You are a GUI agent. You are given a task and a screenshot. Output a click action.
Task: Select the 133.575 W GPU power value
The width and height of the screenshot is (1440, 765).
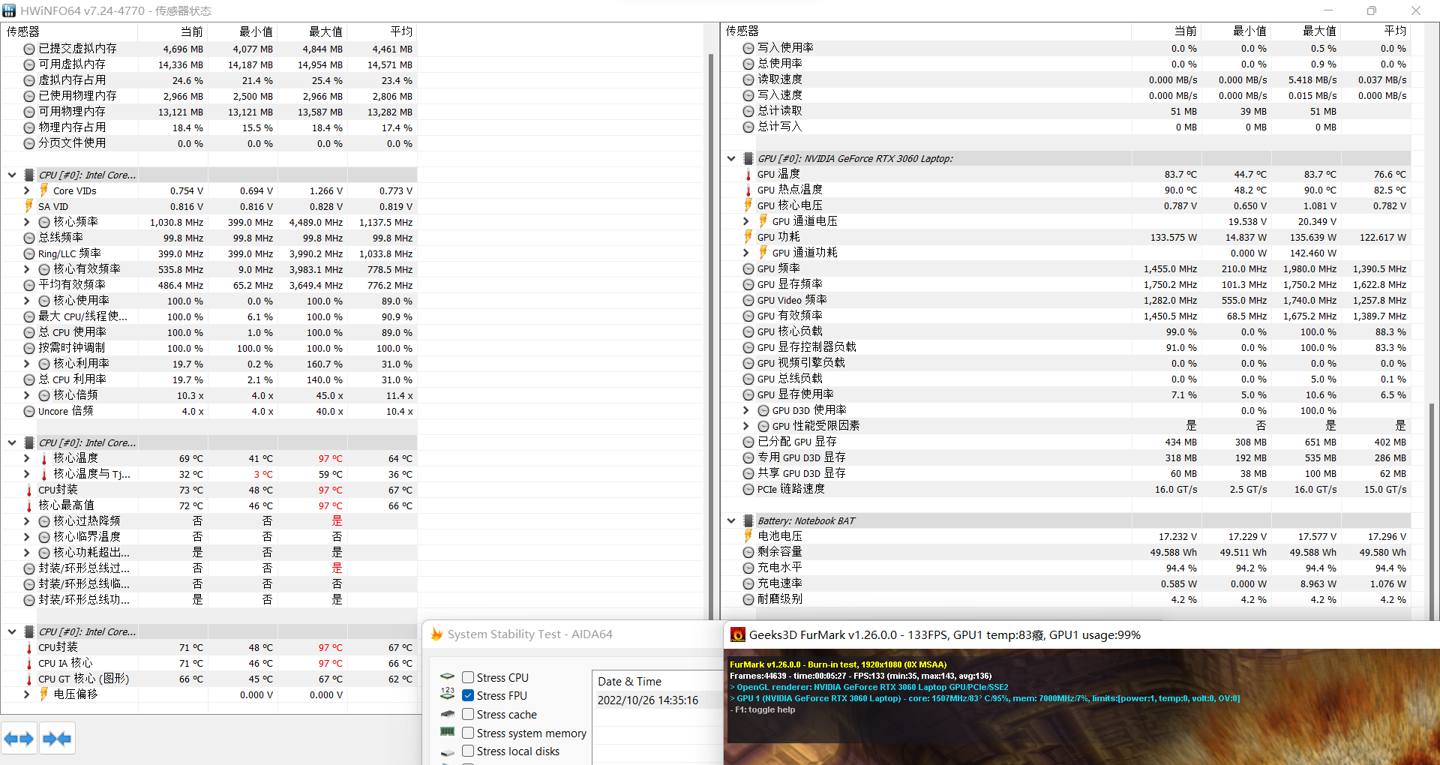1170,237
